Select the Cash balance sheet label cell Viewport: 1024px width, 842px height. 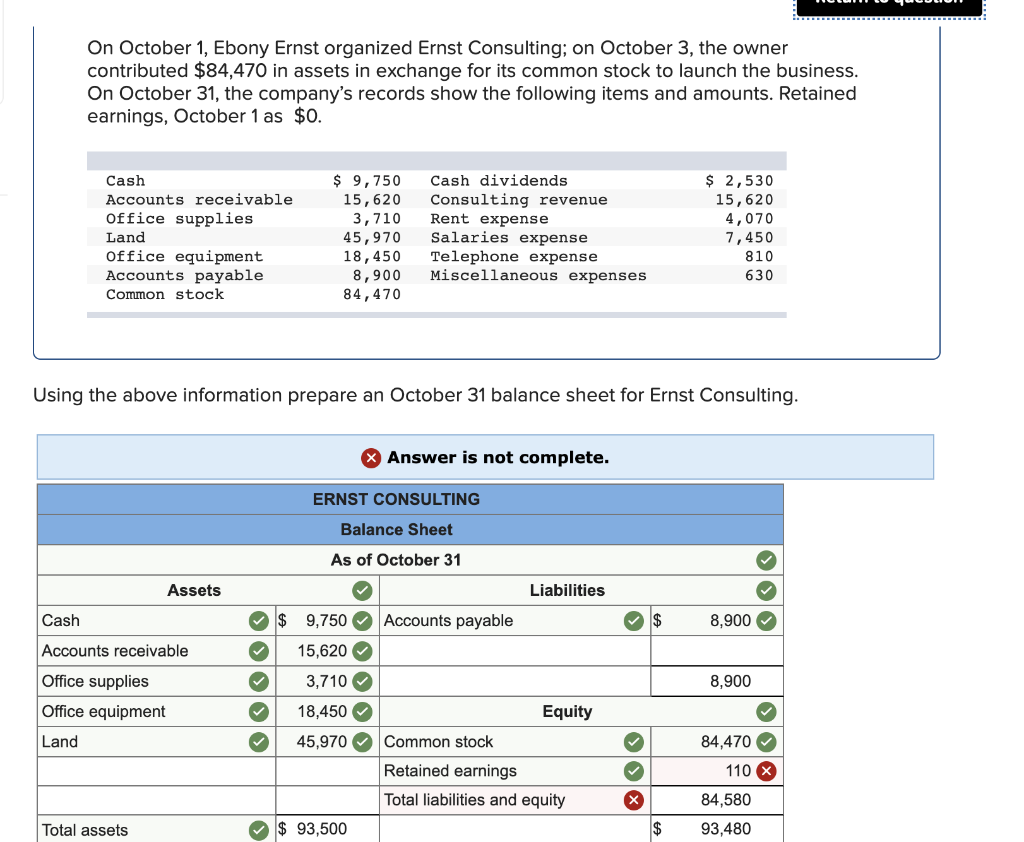click(156, 621)
